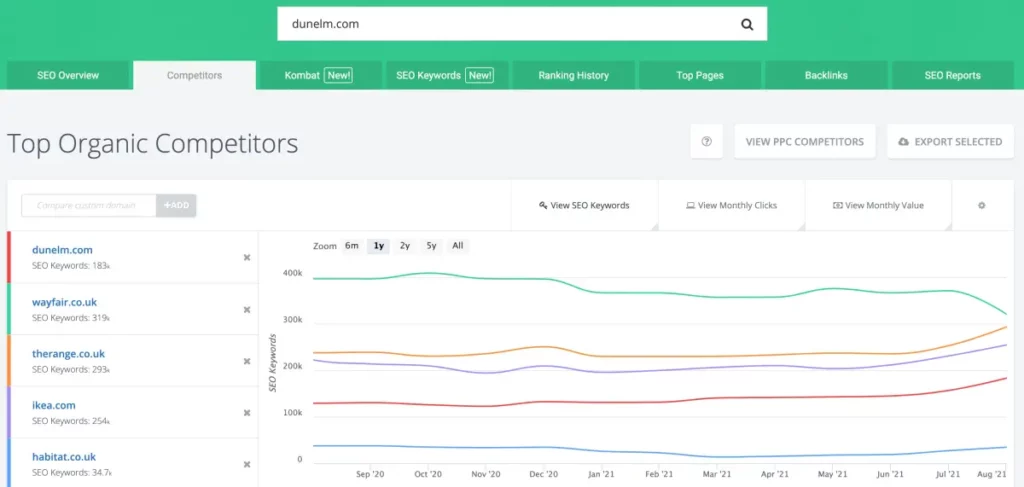Open the dunelm.com competitor link

coord(62,249)
